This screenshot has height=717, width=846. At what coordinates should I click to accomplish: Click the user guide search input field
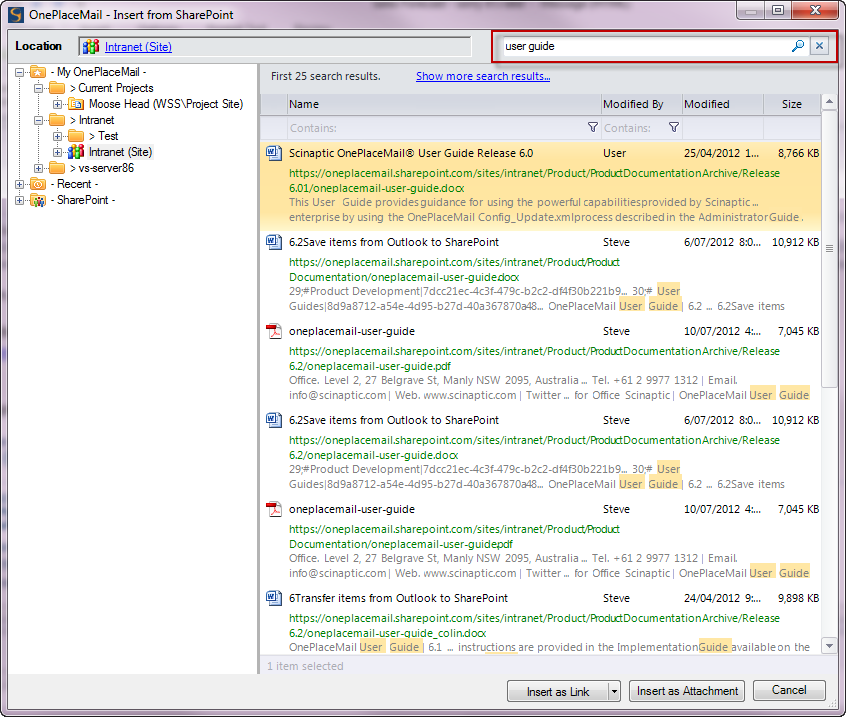point(640,46)
